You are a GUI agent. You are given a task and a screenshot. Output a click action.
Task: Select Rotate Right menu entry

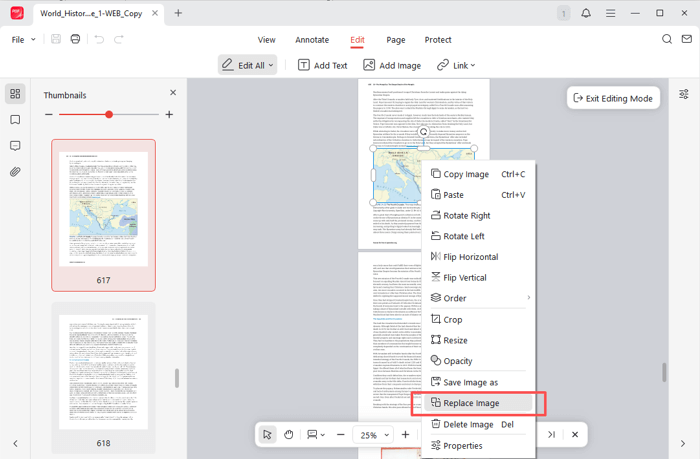pos(480,216)
